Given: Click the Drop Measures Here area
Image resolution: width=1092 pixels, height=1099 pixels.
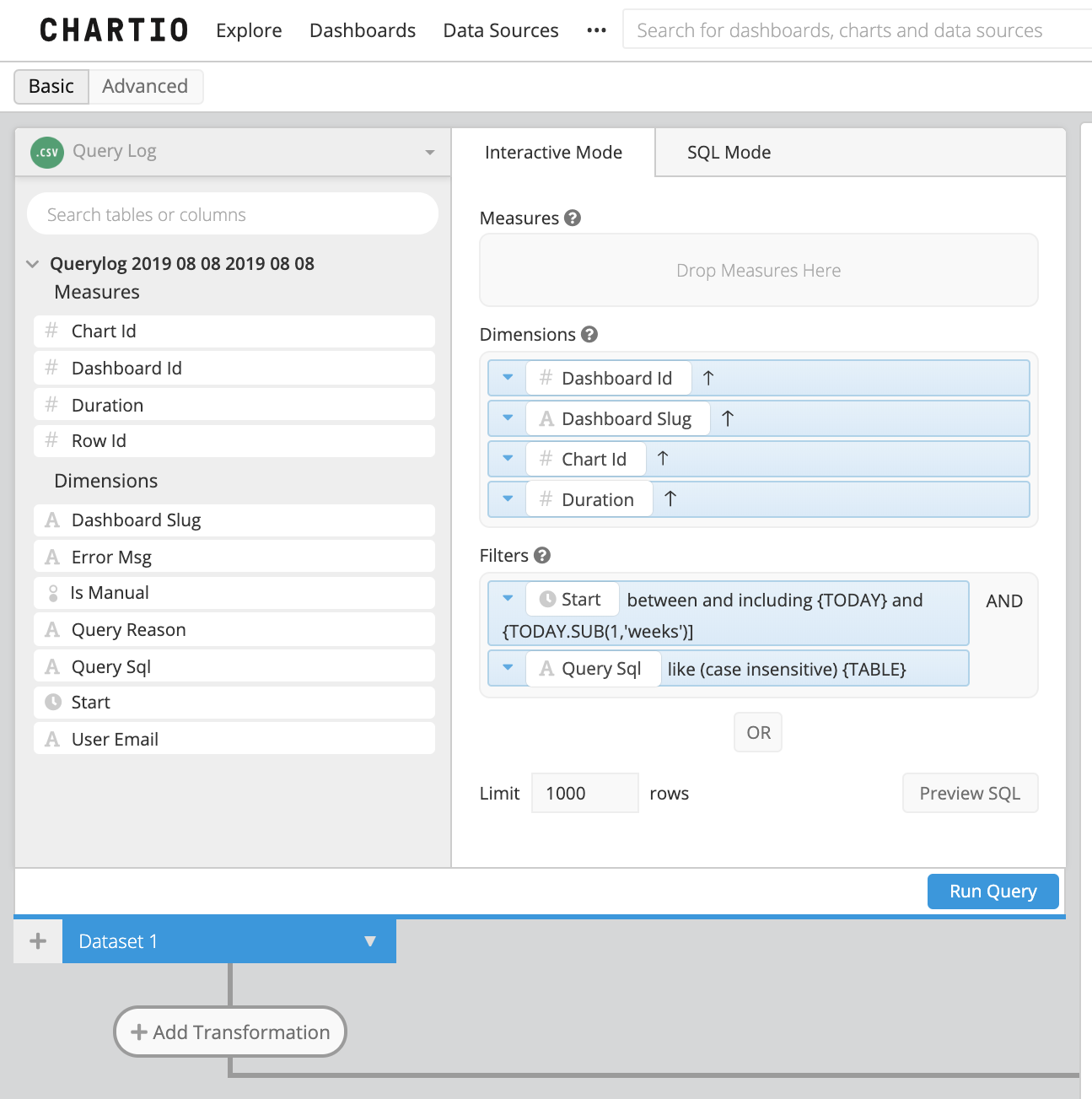Looking at the screenshot, I should point(758,270).
